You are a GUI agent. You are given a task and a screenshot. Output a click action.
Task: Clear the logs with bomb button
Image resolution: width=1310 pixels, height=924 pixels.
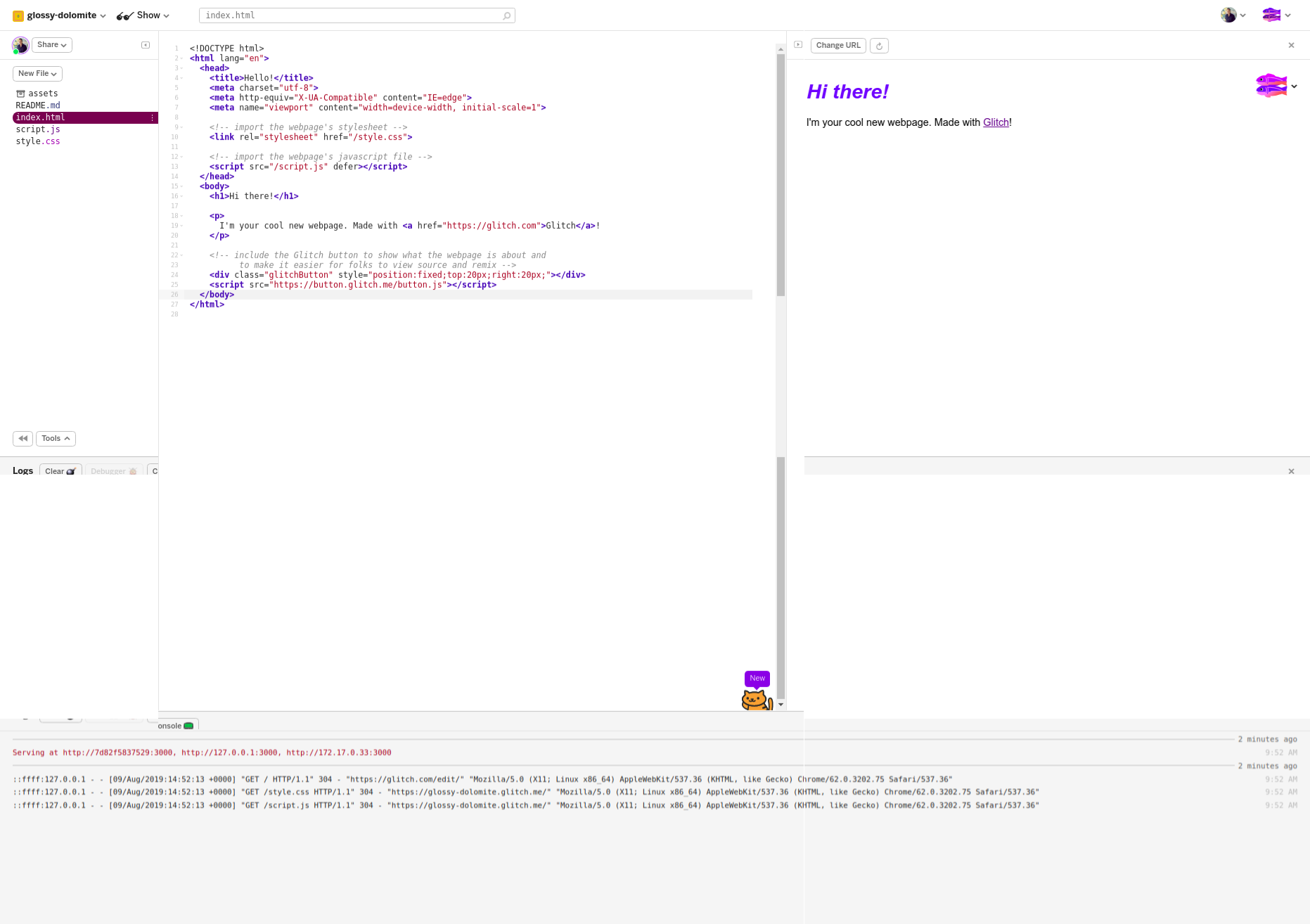[x=60, y=471]
